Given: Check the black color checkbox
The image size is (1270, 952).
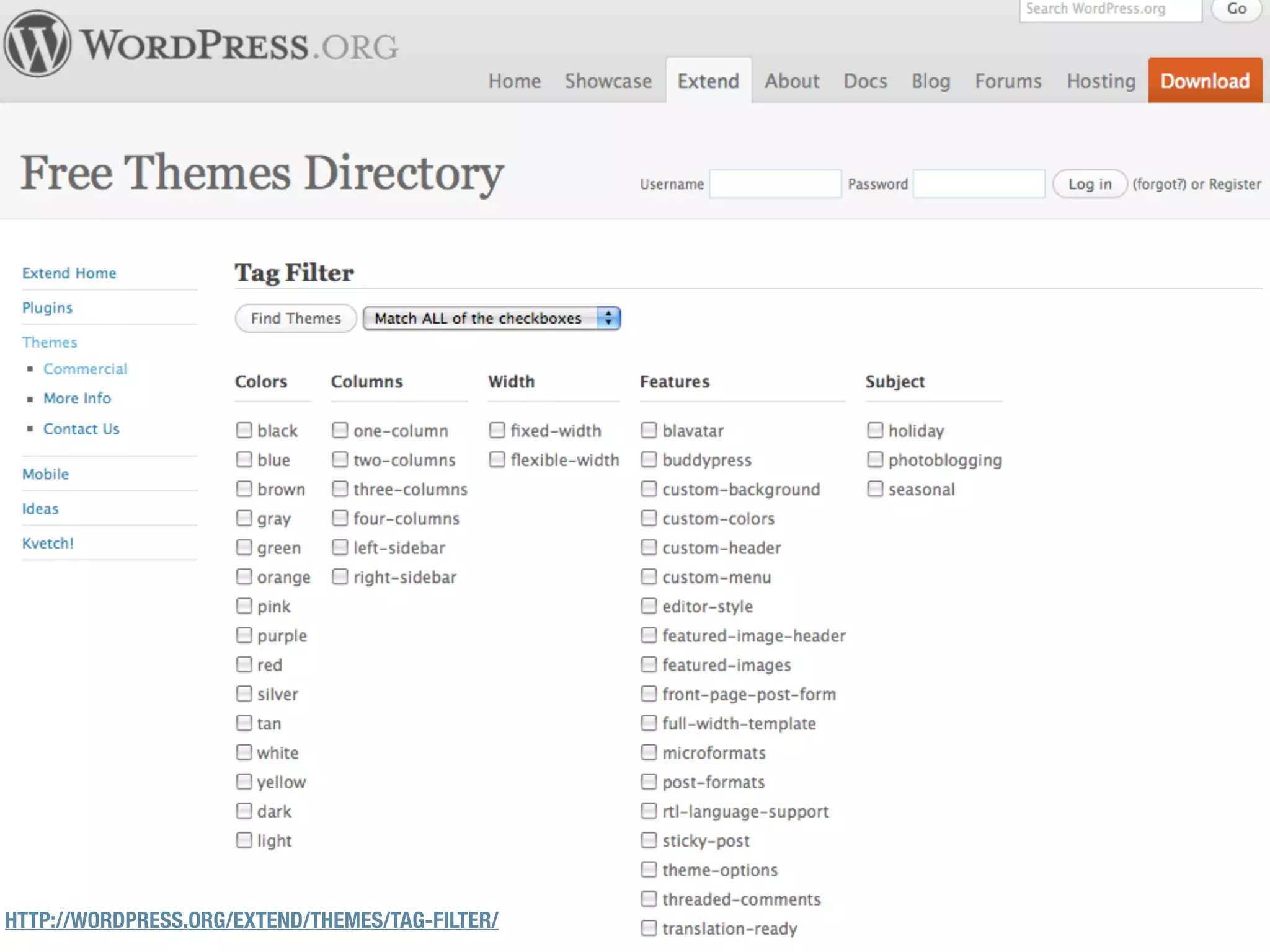Looking at the screenshot, I should (x=244, y=430).
